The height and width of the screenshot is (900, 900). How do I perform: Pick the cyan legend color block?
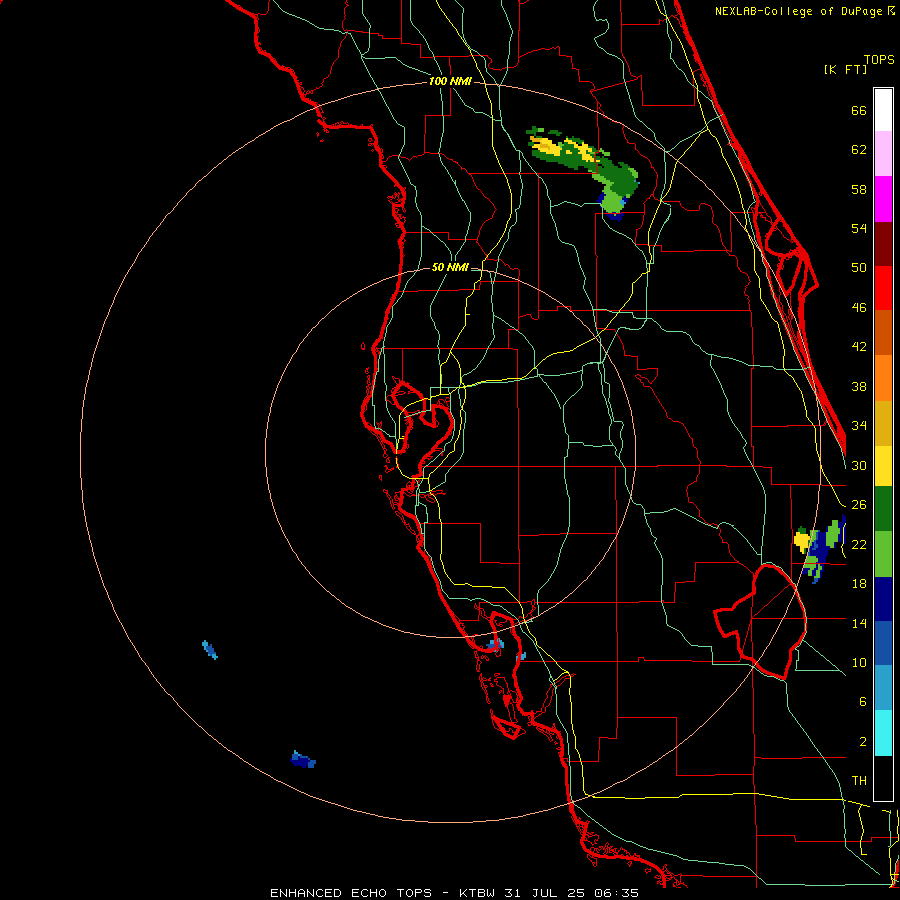pos(883,733)
